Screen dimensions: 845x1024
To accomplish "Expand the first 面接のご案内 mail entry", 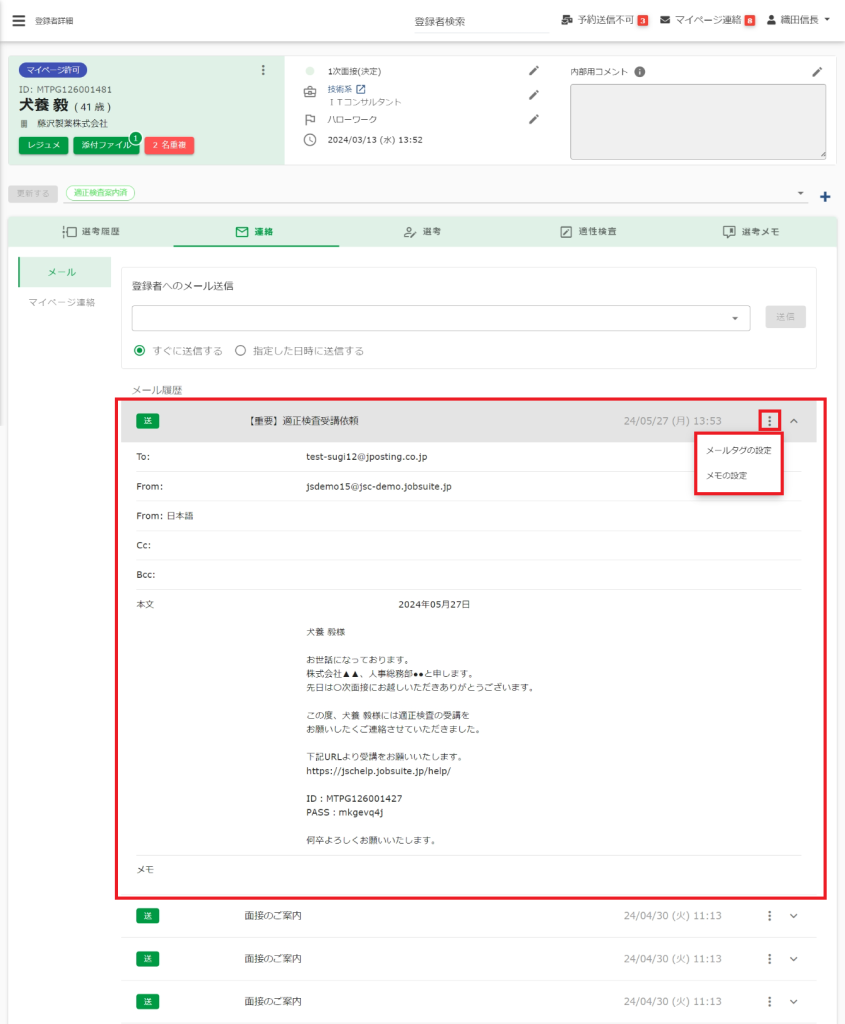I will 794,916.
